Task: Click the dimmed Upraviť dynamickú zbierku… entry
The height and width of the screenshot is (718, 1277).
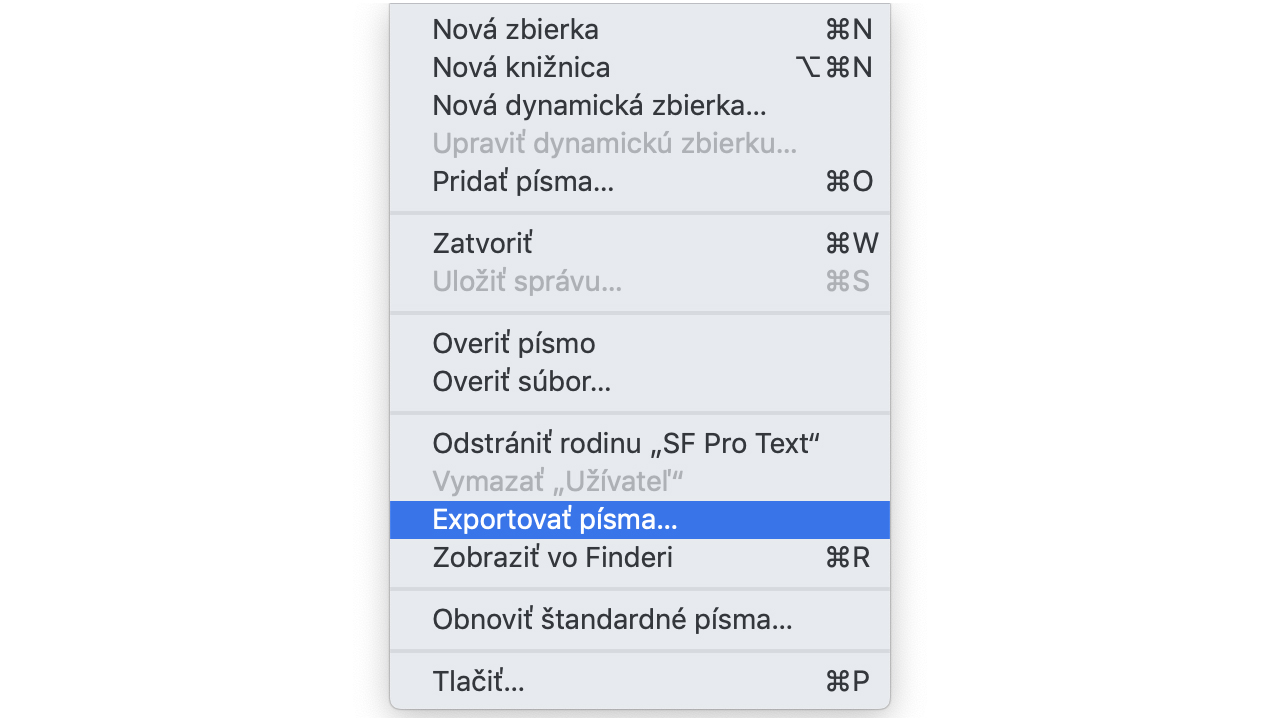Action: (639, 144)
